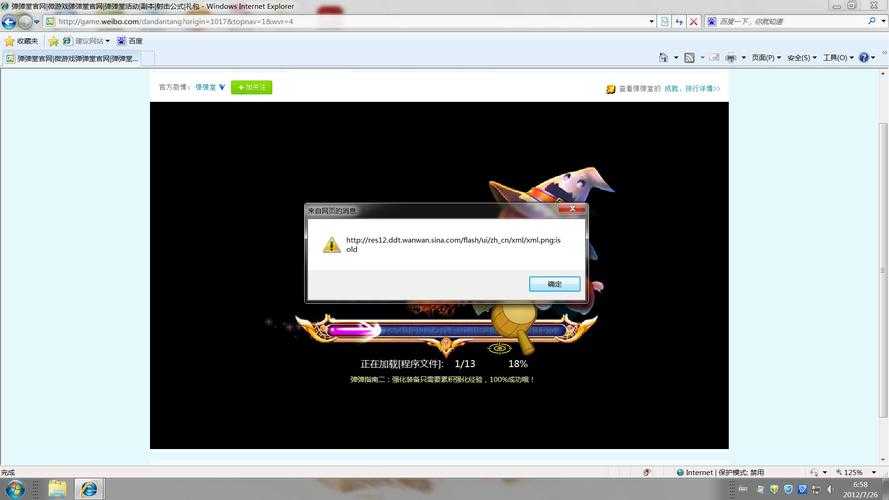Click the blue V verified badge icon
The height and width of the screenshot is (500, 889).
point(222,87)
